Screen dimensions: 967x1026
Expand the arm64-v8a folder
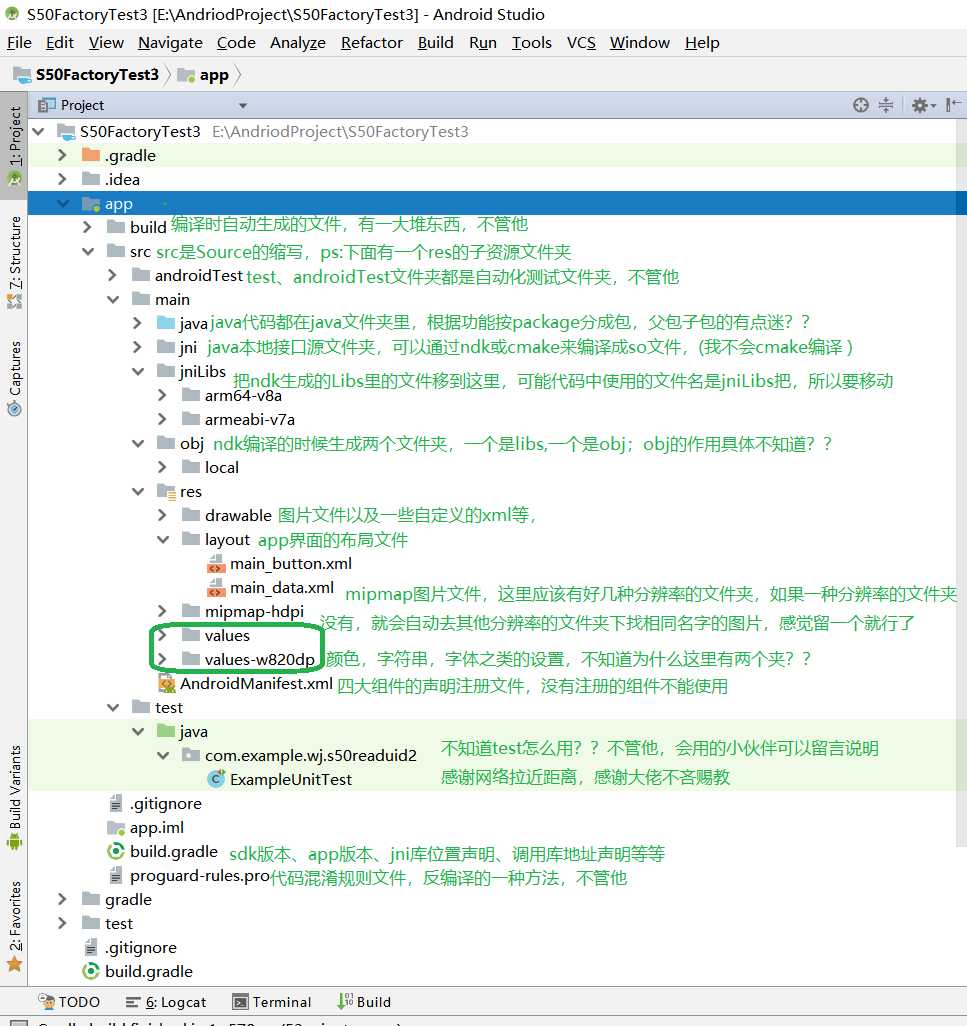click(x=162, y=395)
